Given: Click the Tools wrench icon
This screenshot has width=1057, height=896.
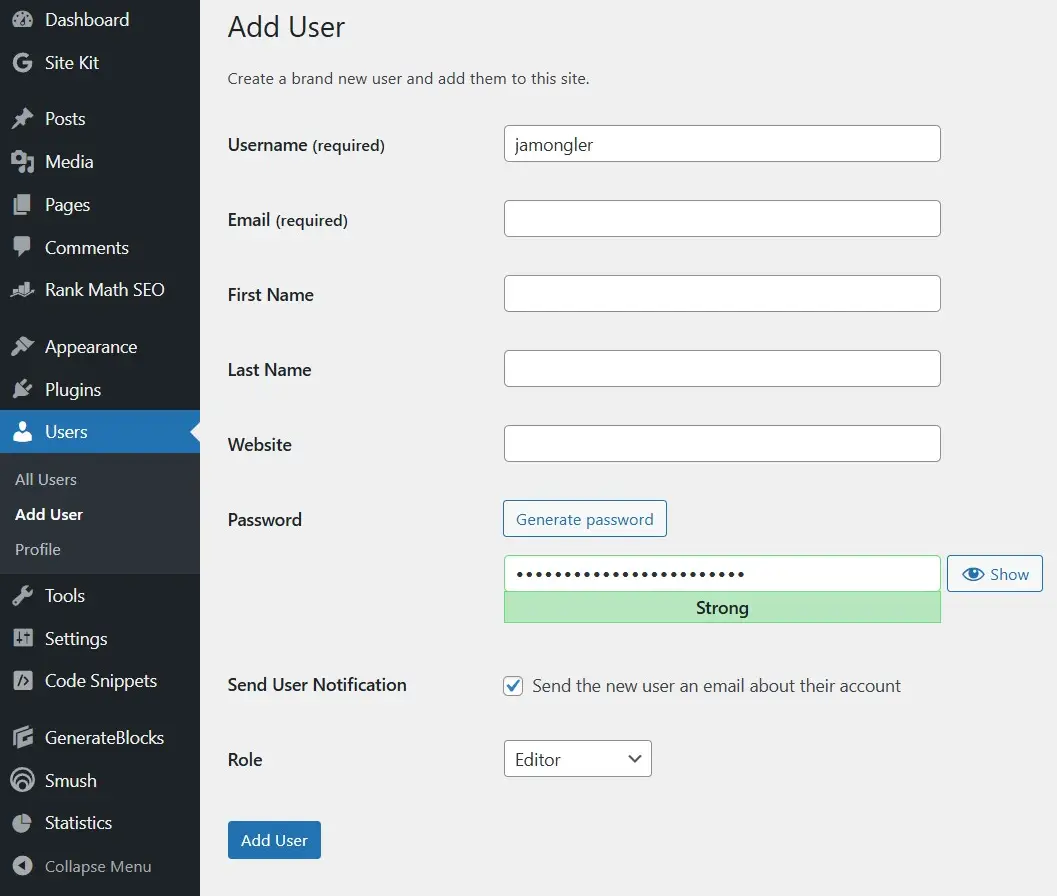Looking at the screenshot, I should (x=22, y=596).
